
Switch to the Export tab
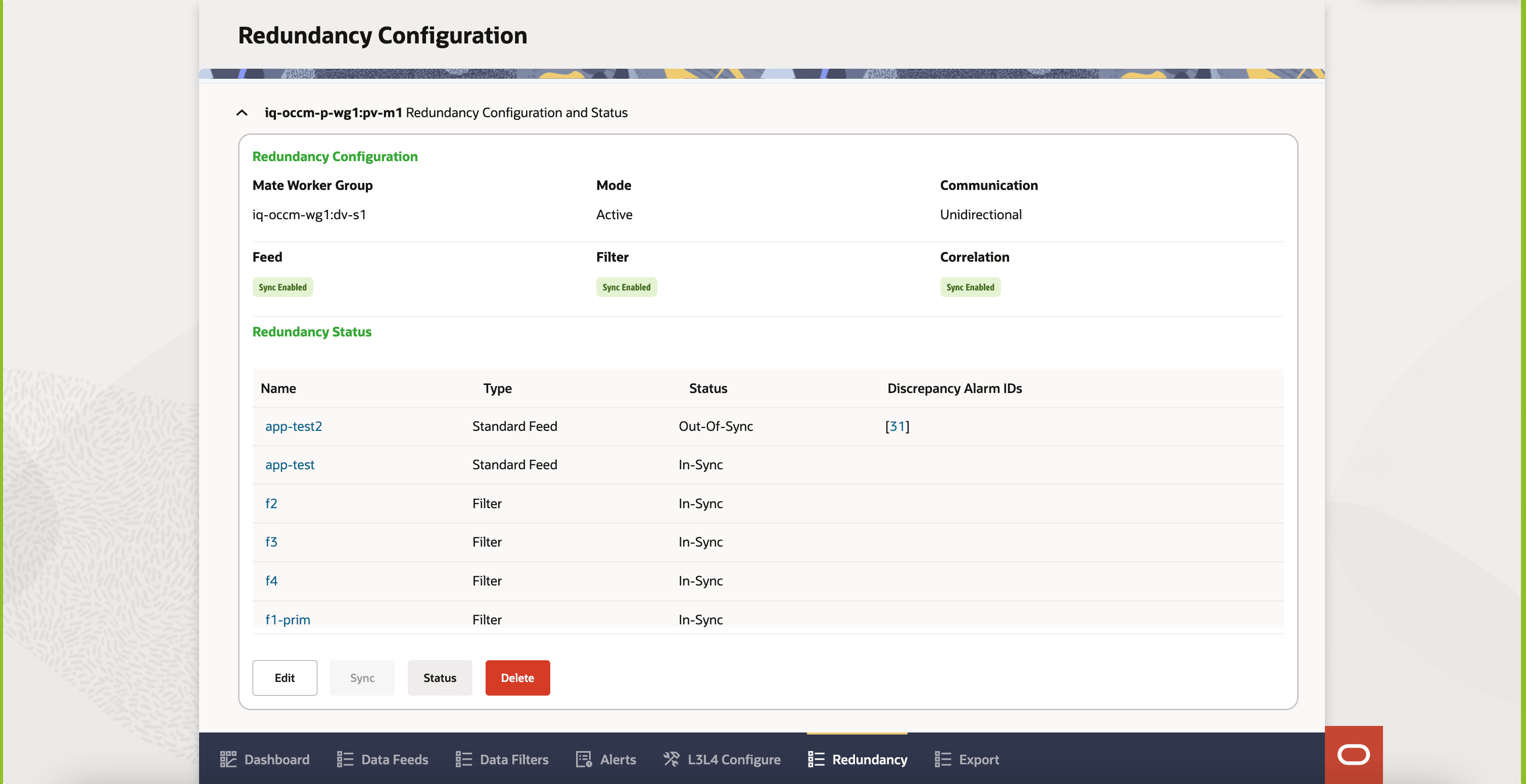pyautogui.click(x=978, y=759)
